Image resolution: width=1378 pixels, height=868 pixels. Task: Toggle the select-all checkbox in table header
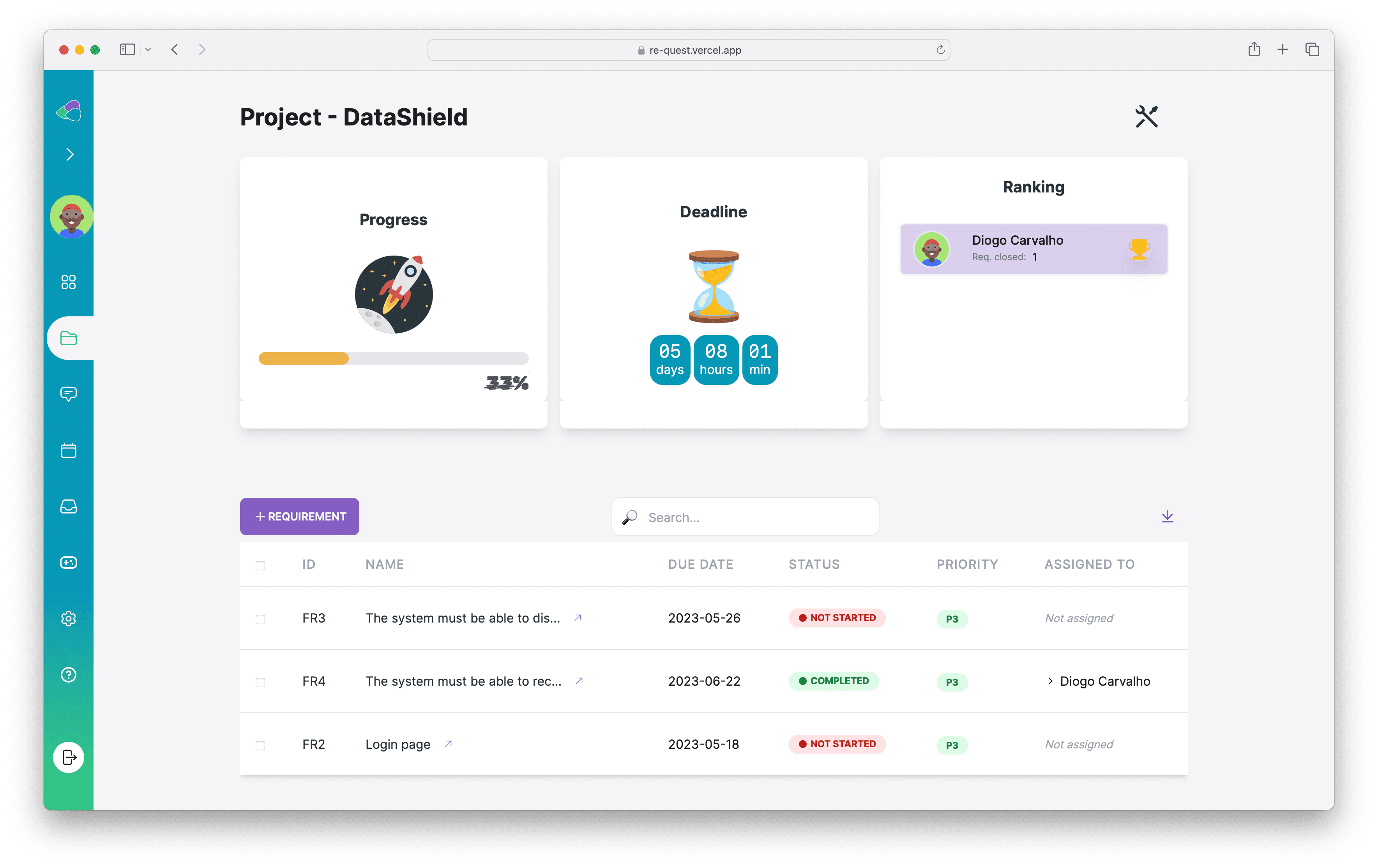point(260,565)
